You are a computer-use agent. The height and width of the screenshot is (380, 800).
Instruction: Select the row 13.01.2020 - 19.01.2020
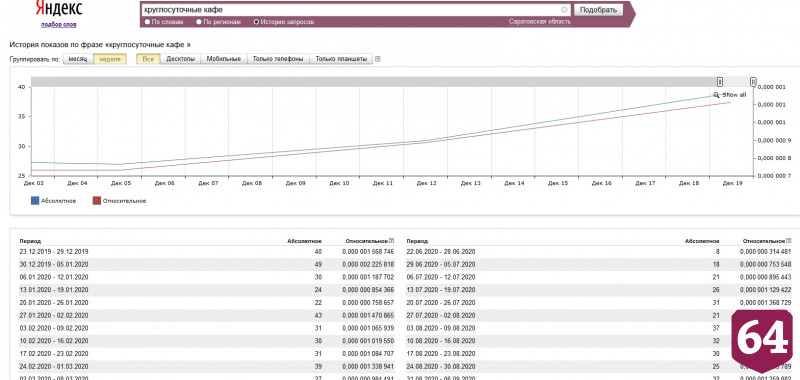coord(207,290)
